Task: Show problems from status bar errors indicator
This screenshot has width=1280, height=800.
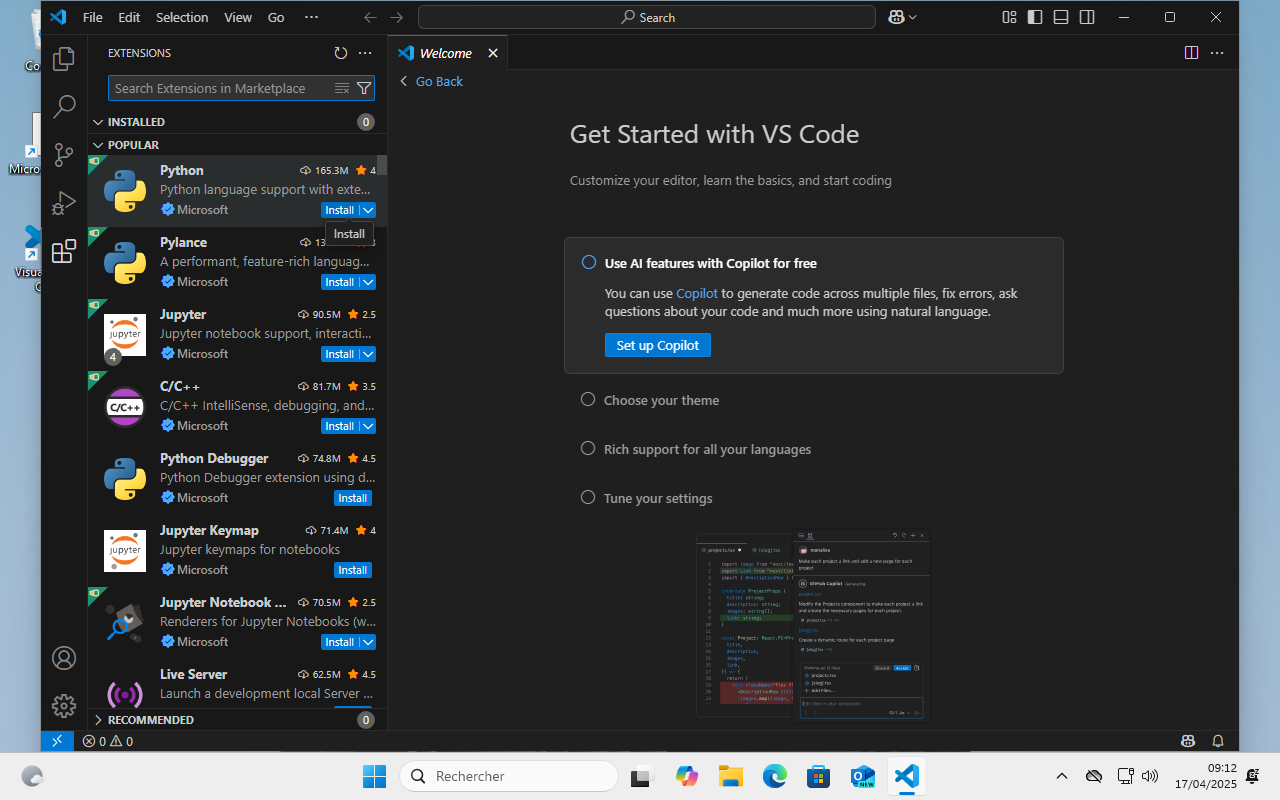Action: pyautogui.click(x=108, y=741)
